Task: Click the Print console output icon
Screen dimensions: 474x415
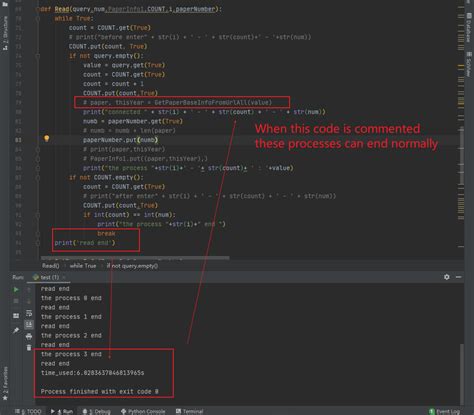Action: coord(29,336)
